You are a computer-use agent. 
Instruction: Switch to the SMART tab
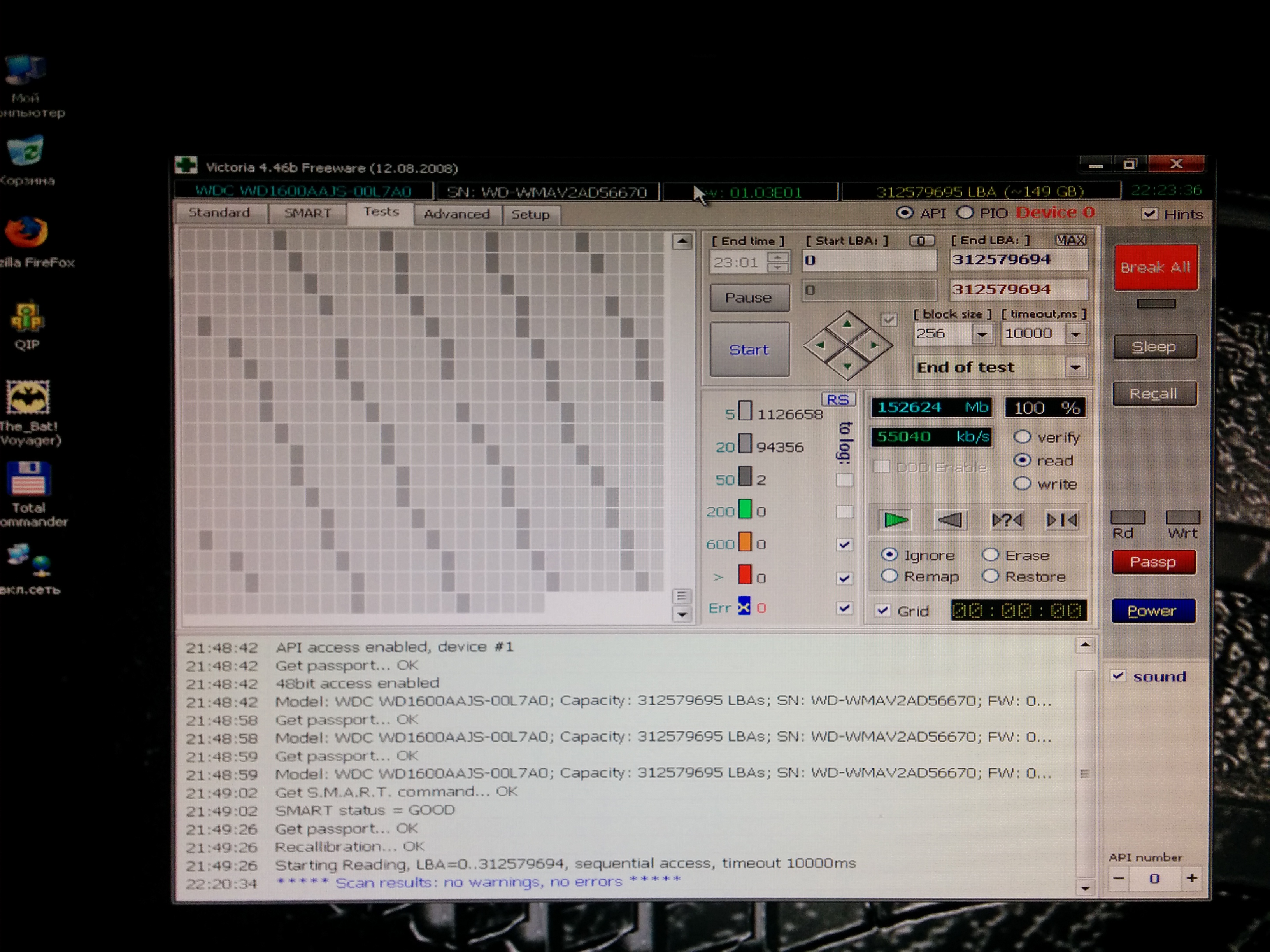(307, 213)
